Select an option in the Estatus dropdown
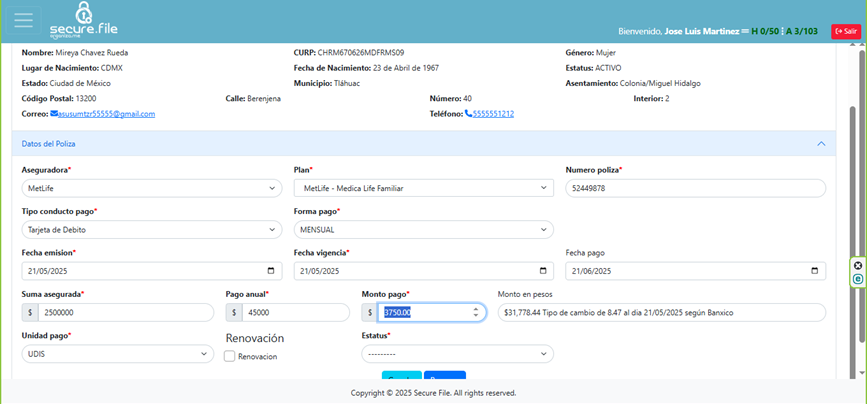 pos(457,354)
